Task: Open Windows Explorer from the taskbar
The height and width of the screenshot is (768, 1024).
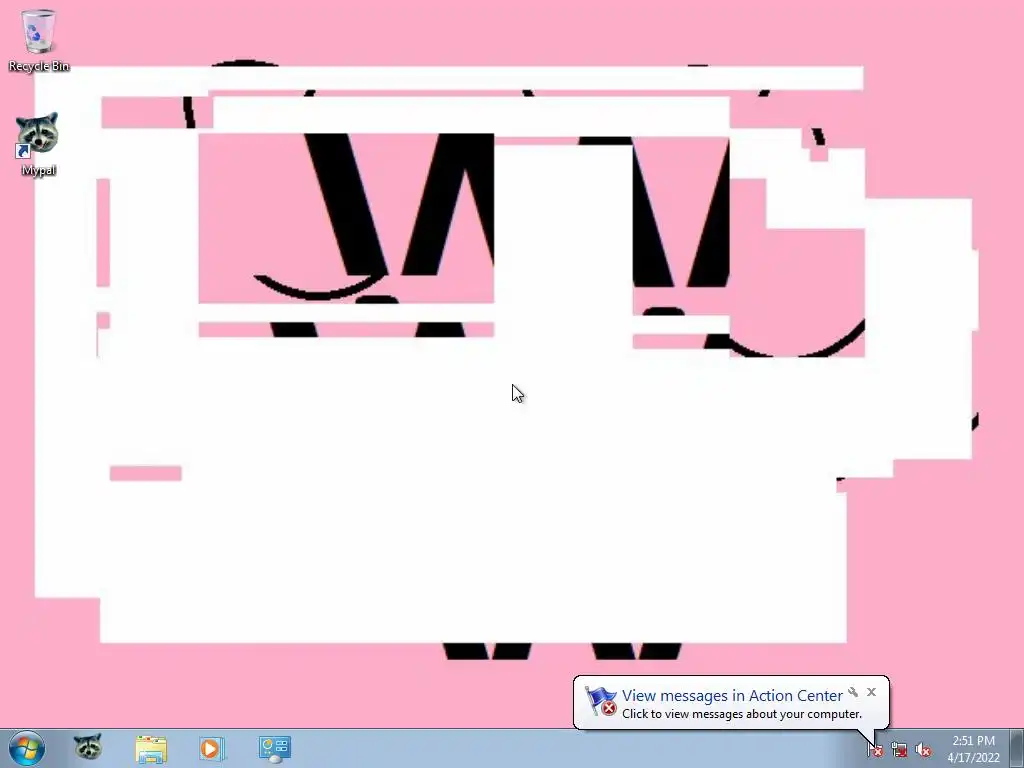Action: [151, 749]
